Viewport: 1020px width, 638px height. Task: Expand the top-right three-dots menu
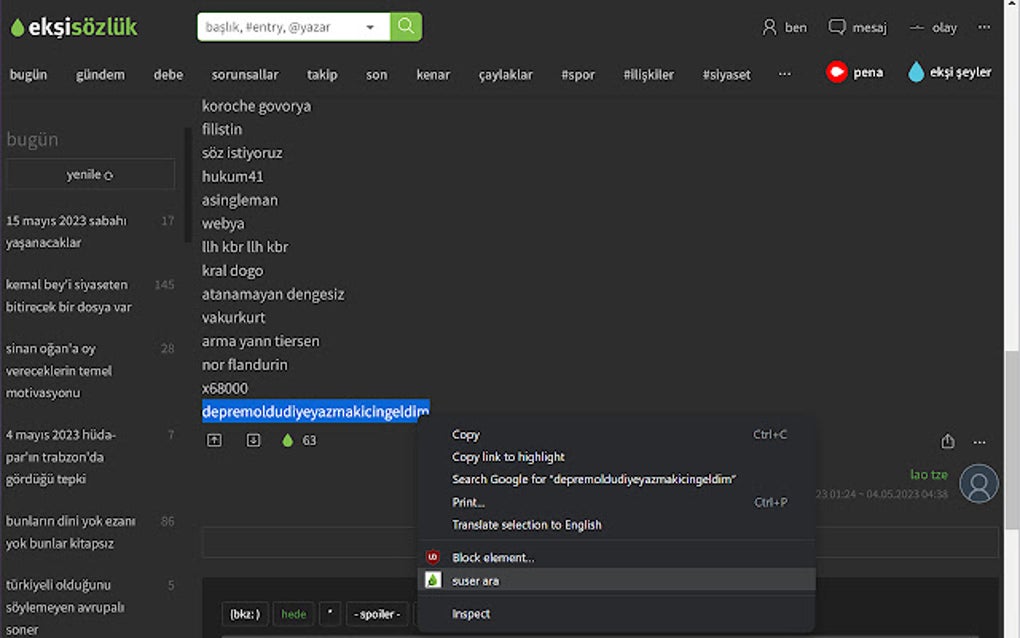pyautogui.click(x=984, y=27)
